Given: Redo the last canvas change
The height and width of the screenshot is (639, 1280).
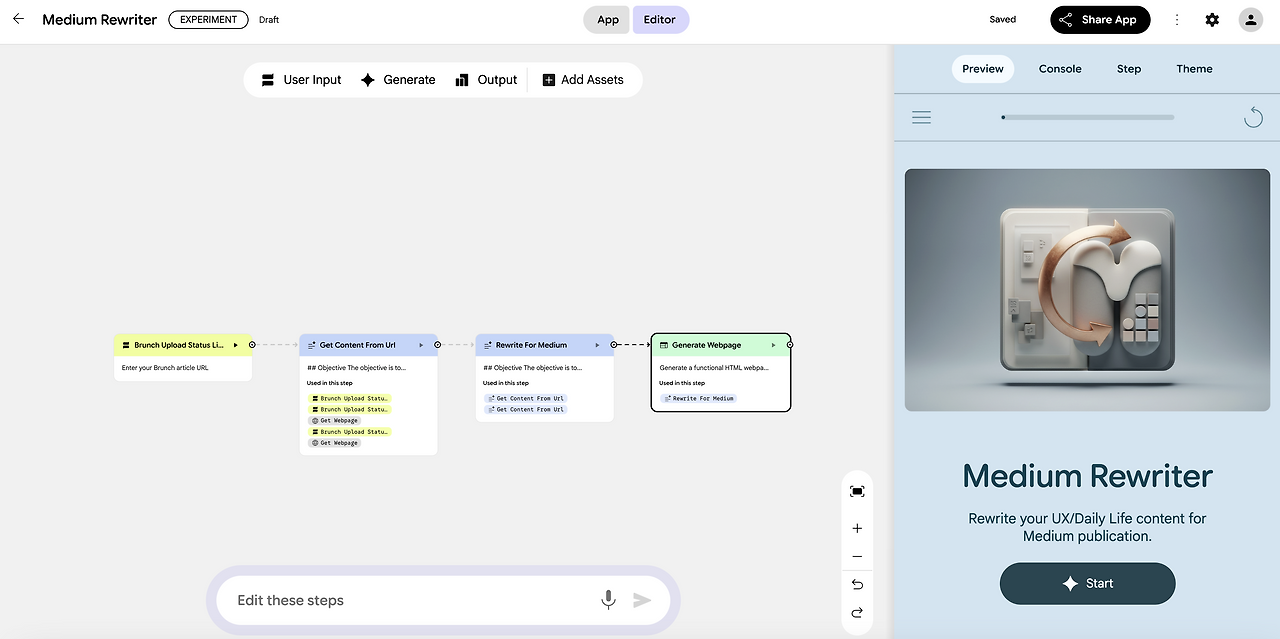Looking at the screenshot, I should 857,612.
